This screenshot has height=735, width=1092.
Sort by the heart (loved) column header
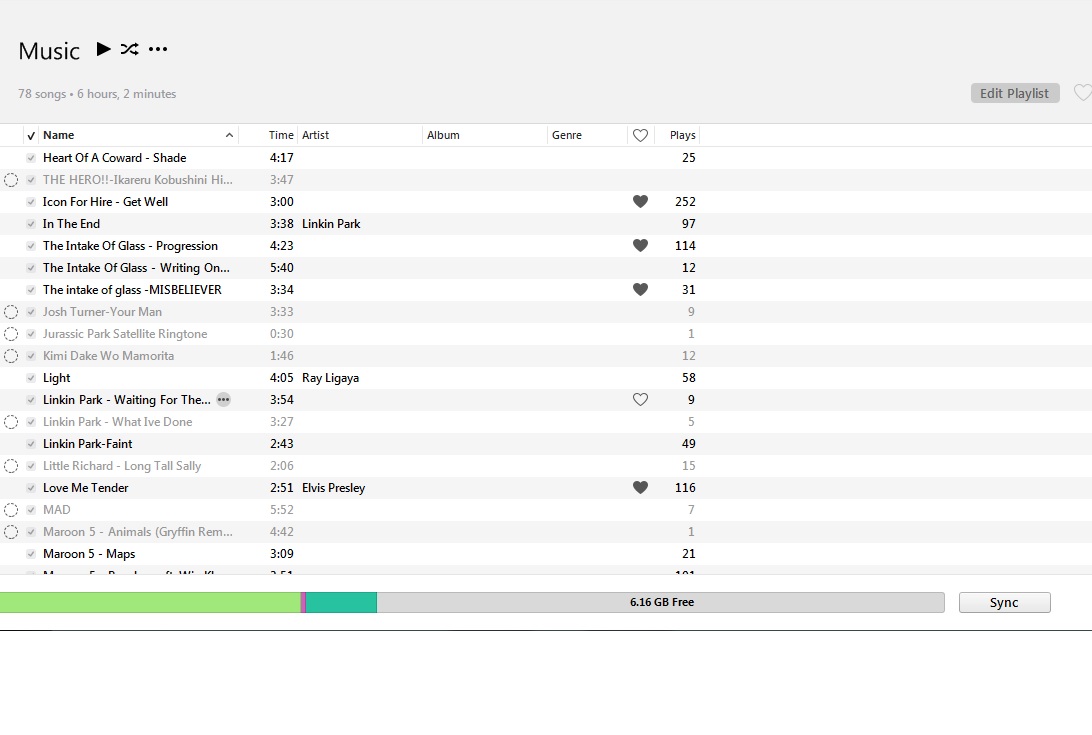click(x=640, y=135)
